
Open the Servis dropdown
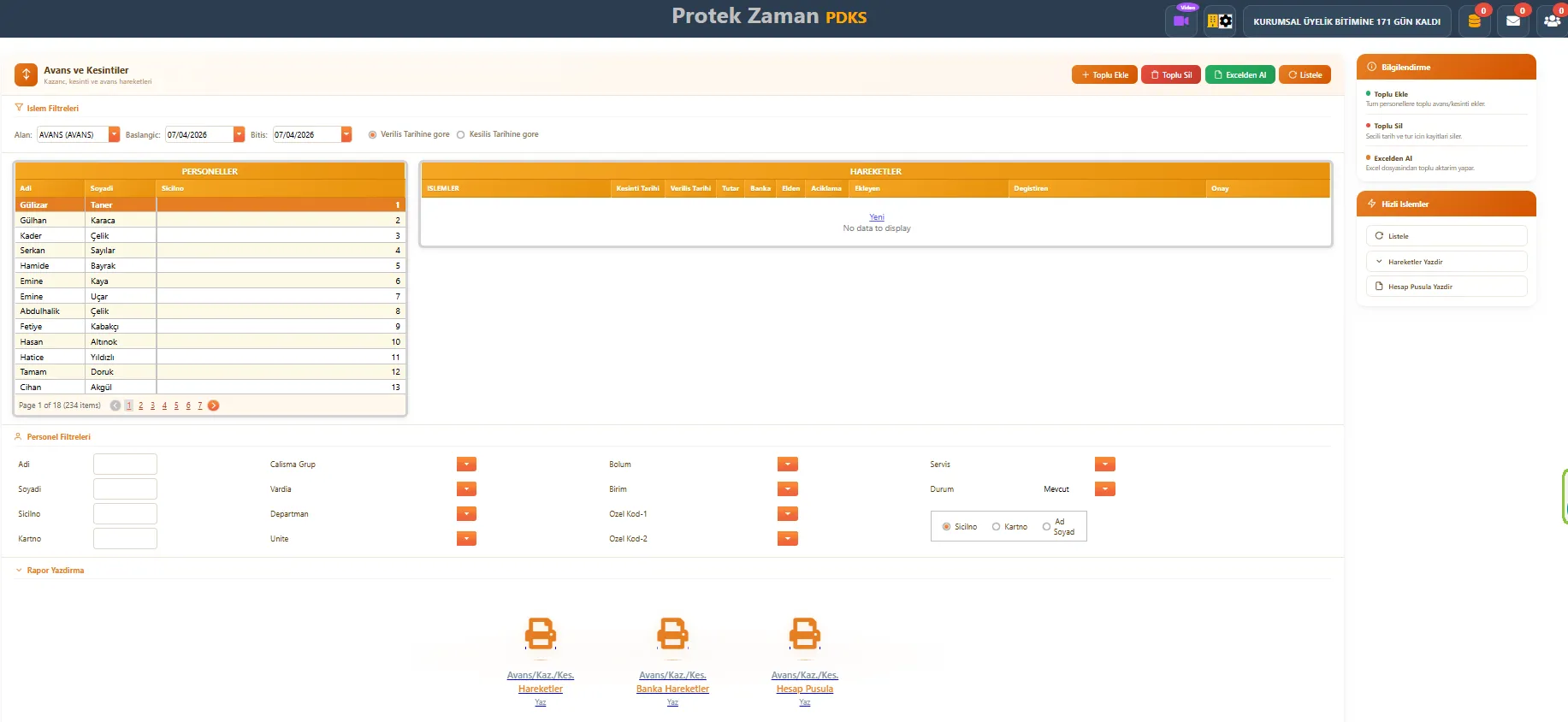click(x=1105, y=465)
